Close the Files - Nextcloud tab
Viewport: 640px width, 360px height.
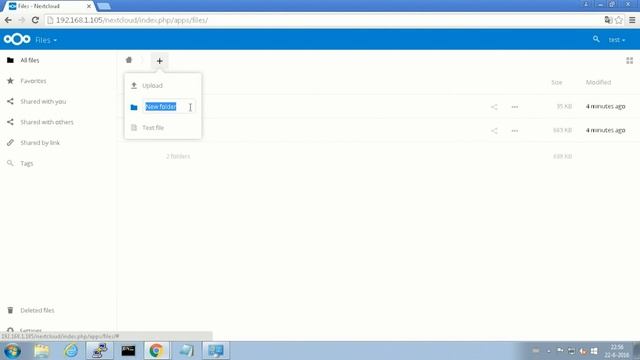(89, 6)
